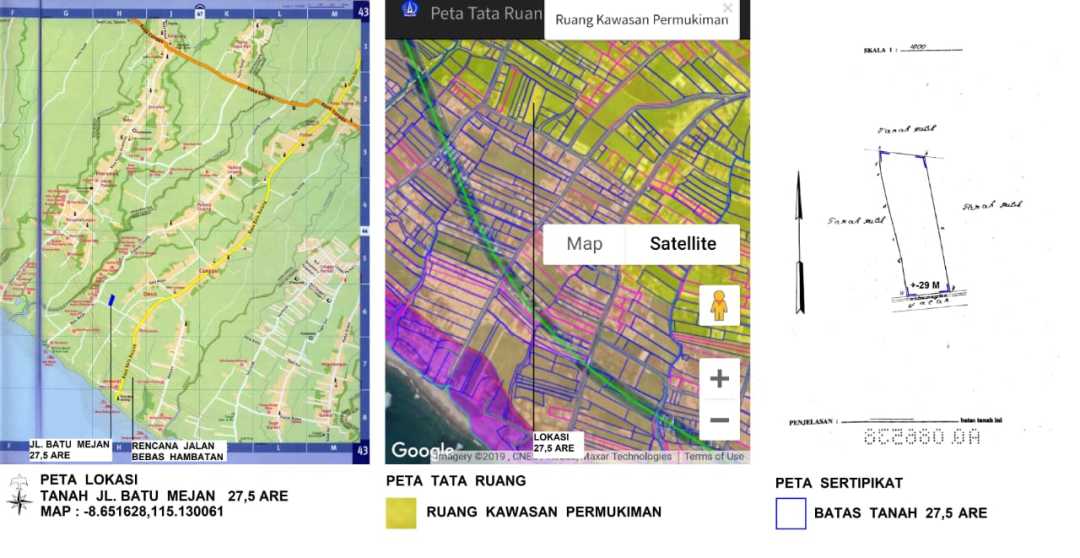Viewport: 1080px width, 558px height.
Task: Switch to the Map view
Action: point(584,244)
